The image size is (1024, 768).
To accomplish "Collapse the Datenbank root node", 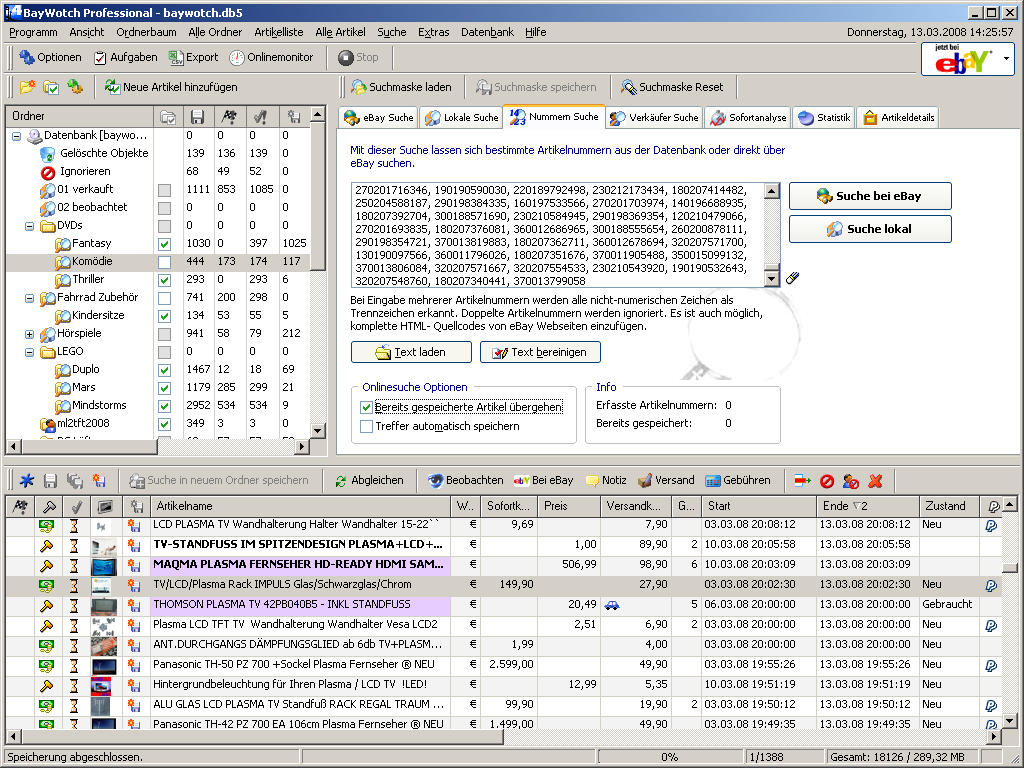I will (16, 136).
